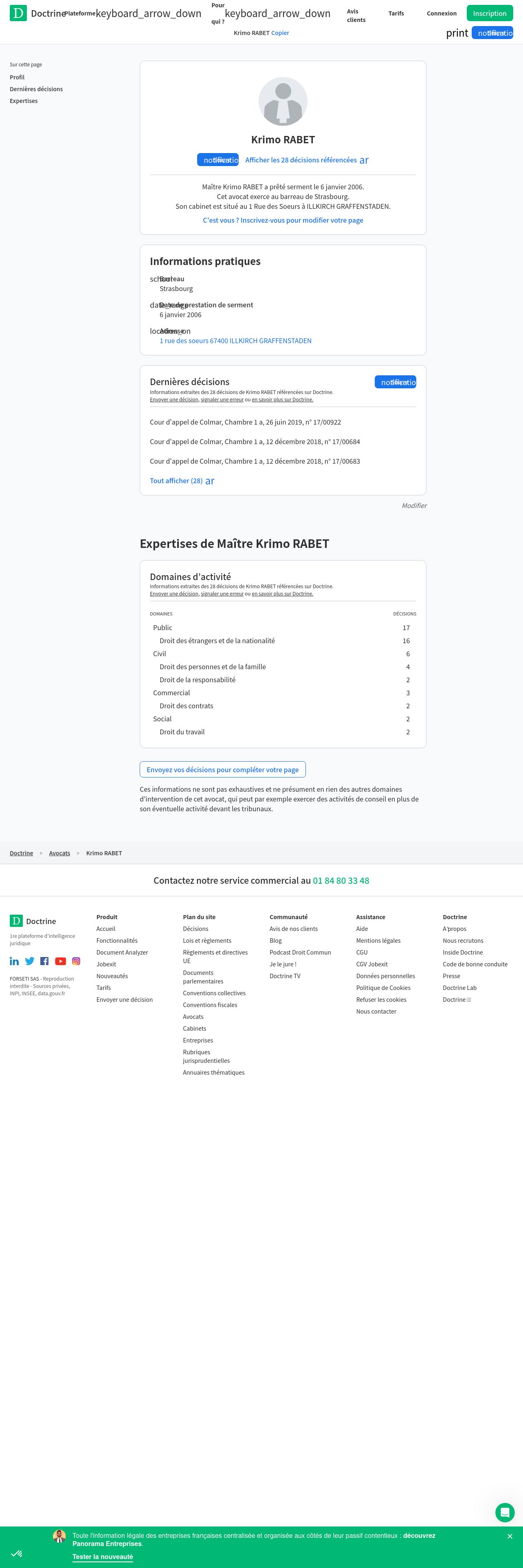Select 'Droit de la responsabilité' row

pyautogui.click(x=283, y=680)
